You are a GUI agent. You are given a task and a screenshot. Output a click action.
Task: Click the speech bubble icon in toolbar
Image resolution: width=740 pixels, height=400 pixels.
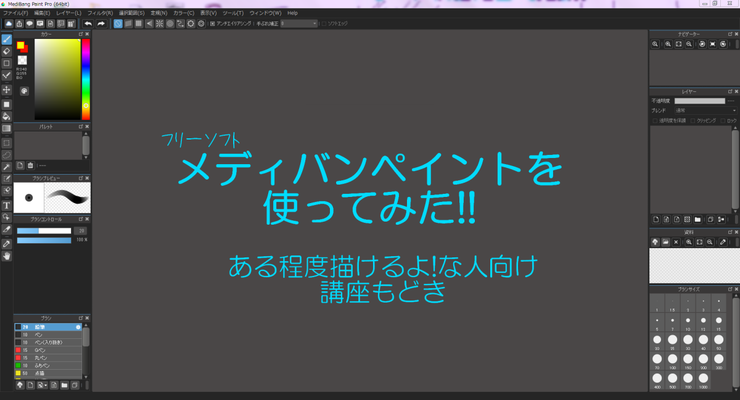click(x=30, y=24)
